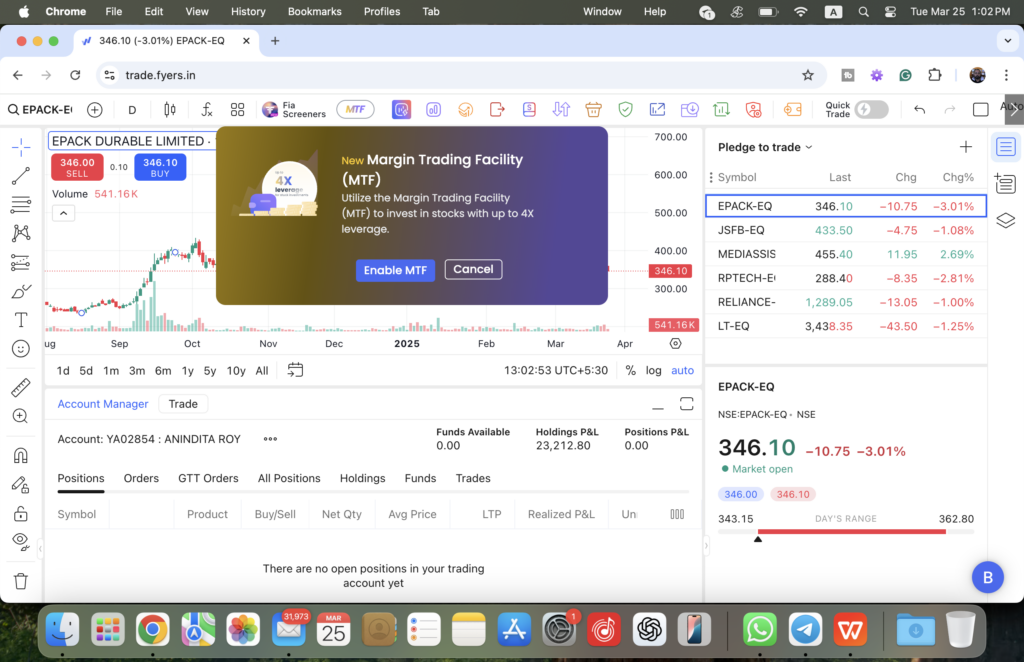Image resolution: width=1024 pixels, height=662 pixels.
Task: Select the pattern drawing tool
Action: (x=21, y=233)
